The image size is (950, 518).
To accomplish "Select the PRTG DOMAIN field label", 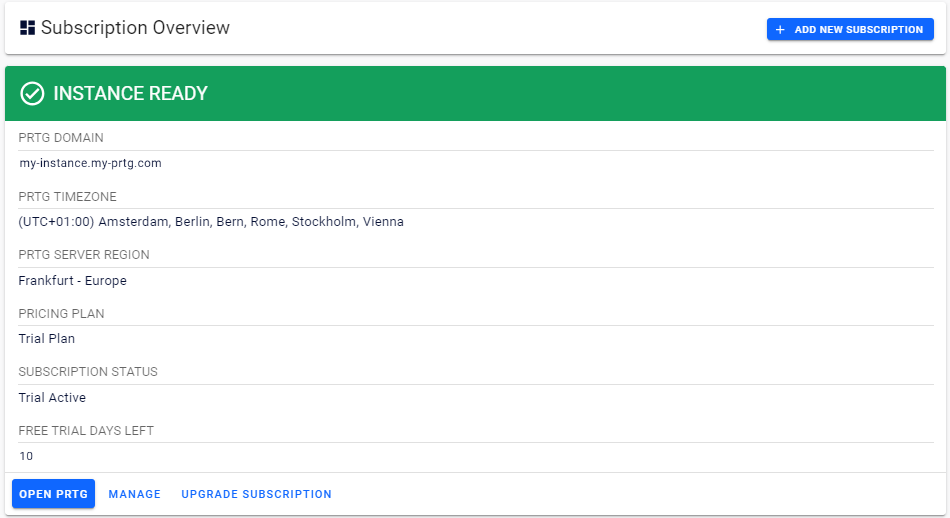I will 61,138.
